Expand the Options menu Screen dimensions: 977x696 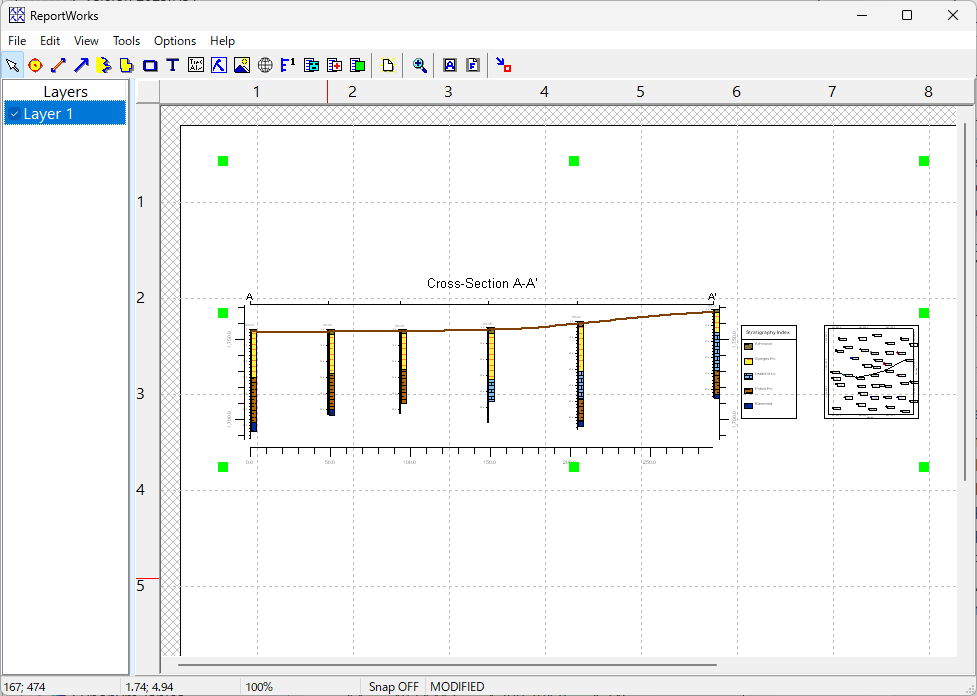pyautogui.click(x=175, y=41)
